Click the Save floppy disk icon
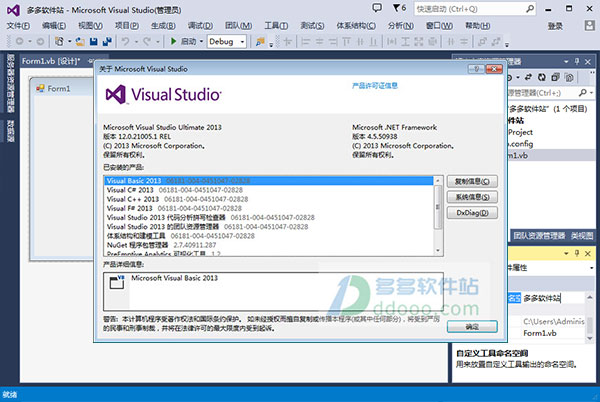The height and width of the screenshot is (402, 600). click(x=93, y=41)
